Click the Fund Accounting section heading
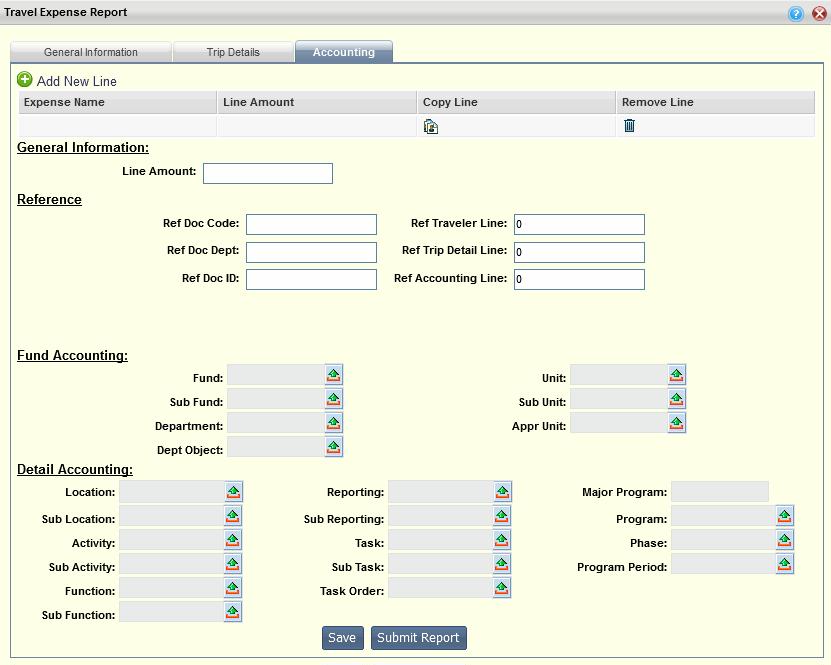Screen dimensions: 831x665 (73, 355)
